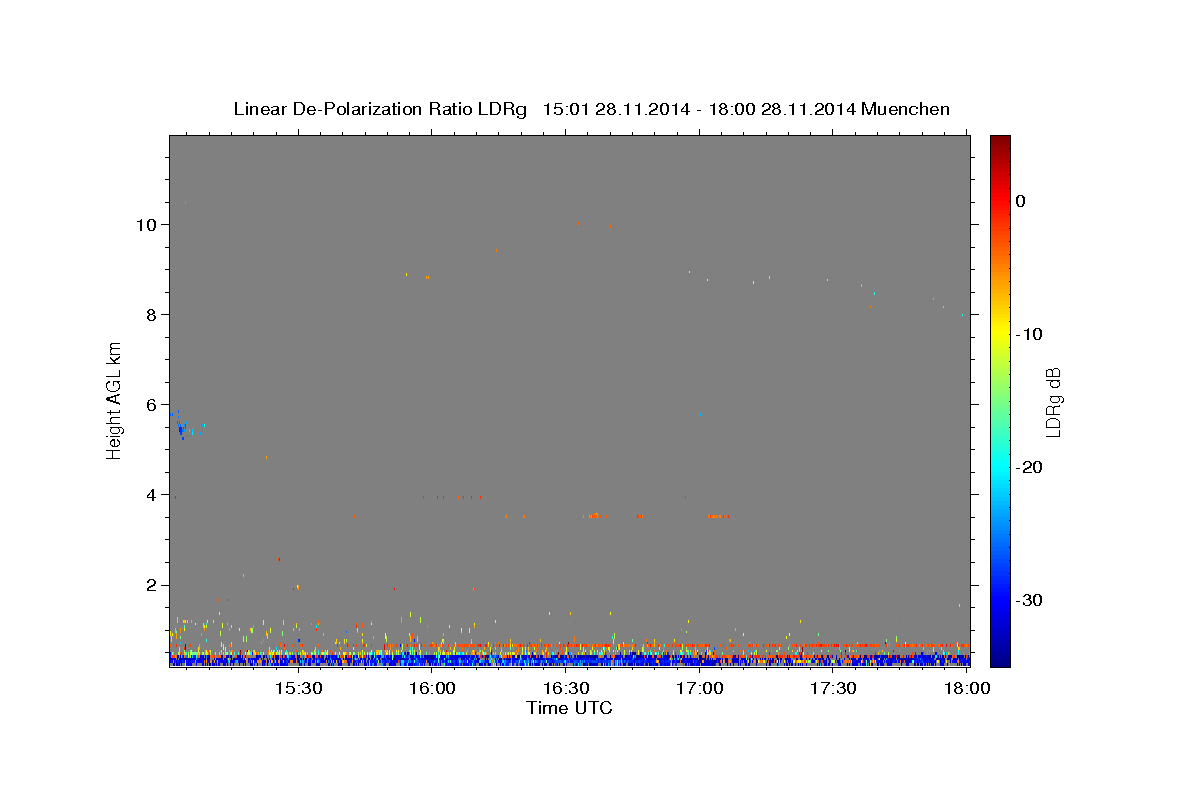The height and width of the screenshot is (800, 1200).
Task: Click the height tick label 6
Action: point(153,405)
